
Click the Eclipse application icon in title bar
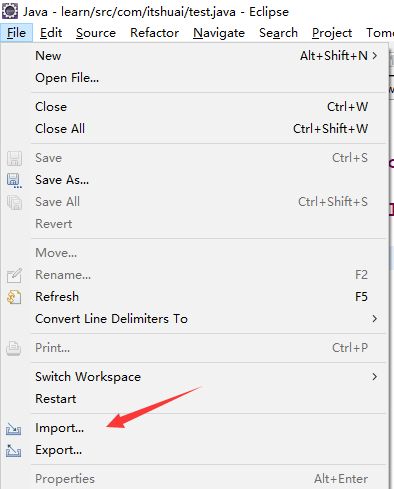pos(10,11)
